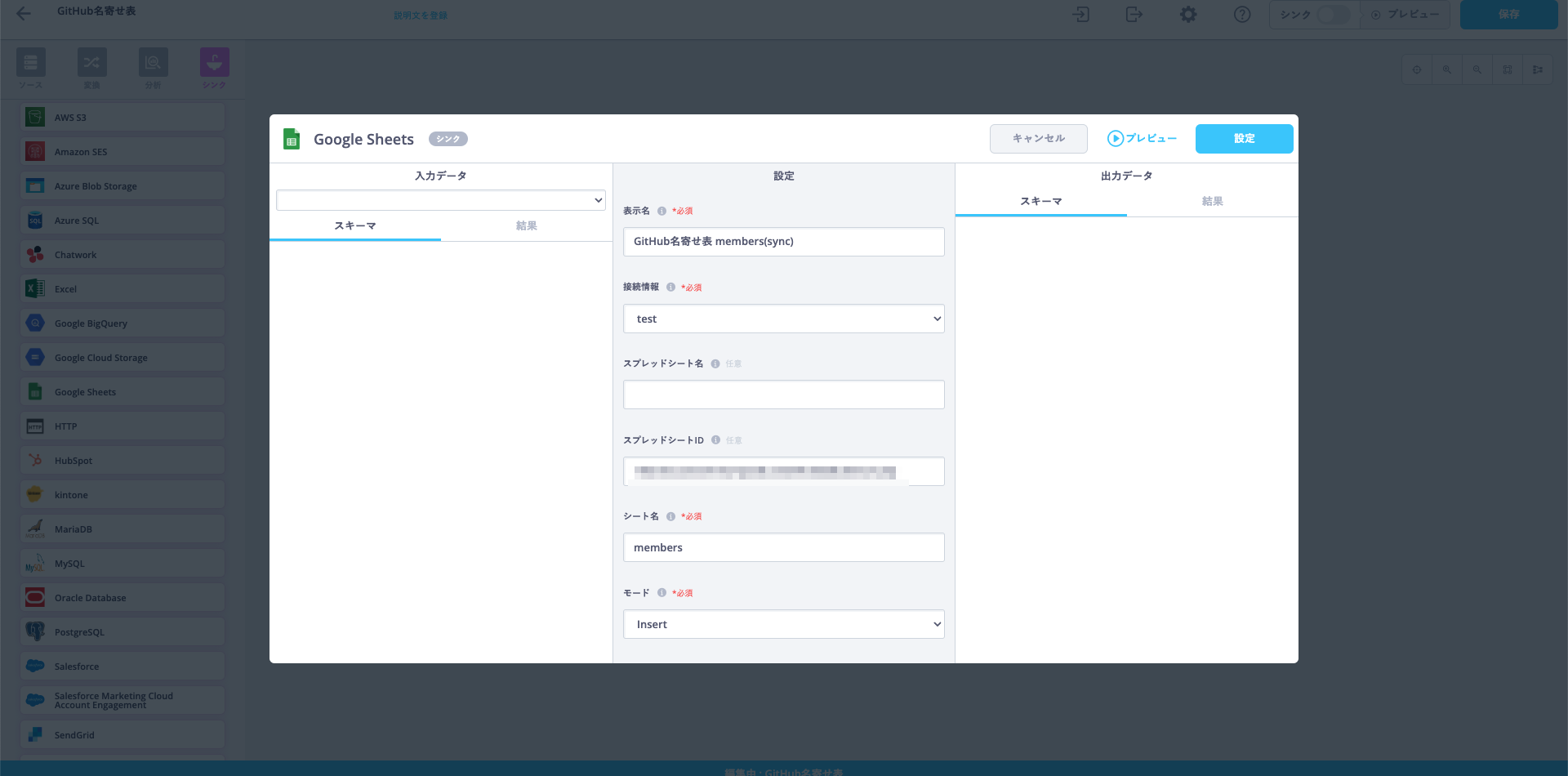The width and height of the screenshot is (1568, 776).
Task: Select スキーマ tab in 出力データ panel
Action: pos(1040,201)
